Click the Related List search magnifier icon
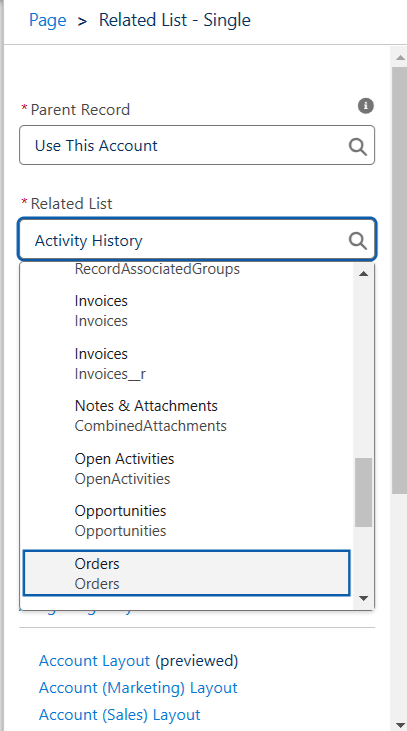 (x=358, y=241)
